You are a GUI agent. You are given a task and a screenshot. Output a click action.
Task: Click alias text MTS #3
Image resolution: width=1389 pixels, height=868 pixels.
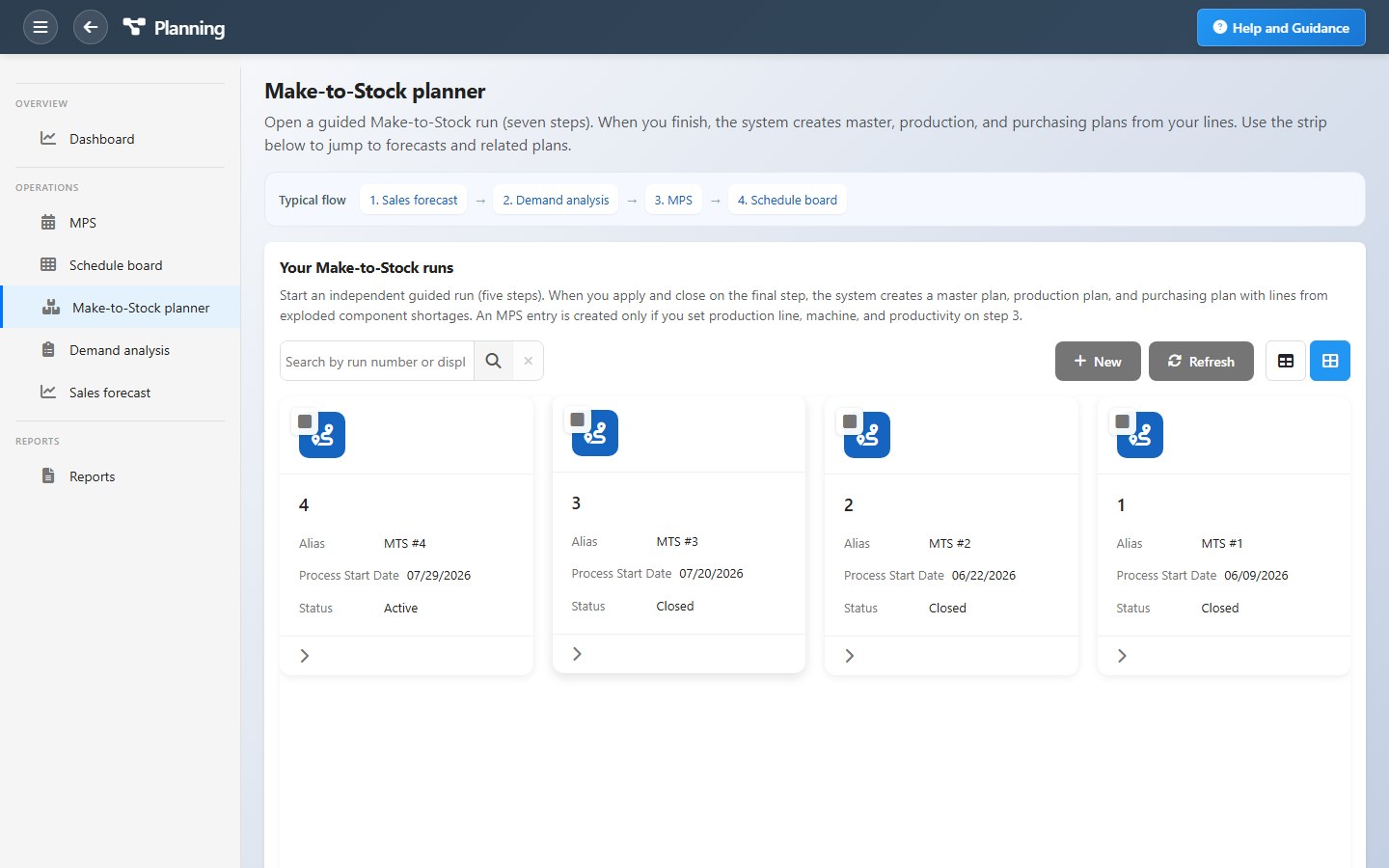pyautogui.click(x=677, y=541)
